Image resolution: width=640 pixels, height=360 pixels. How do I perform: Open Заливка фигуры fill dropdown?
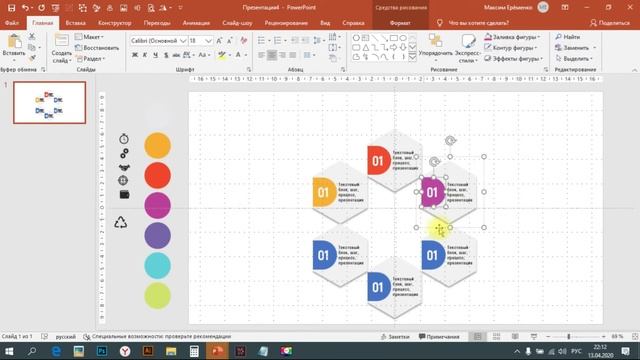pyautogui.click(x=512, y=37)
